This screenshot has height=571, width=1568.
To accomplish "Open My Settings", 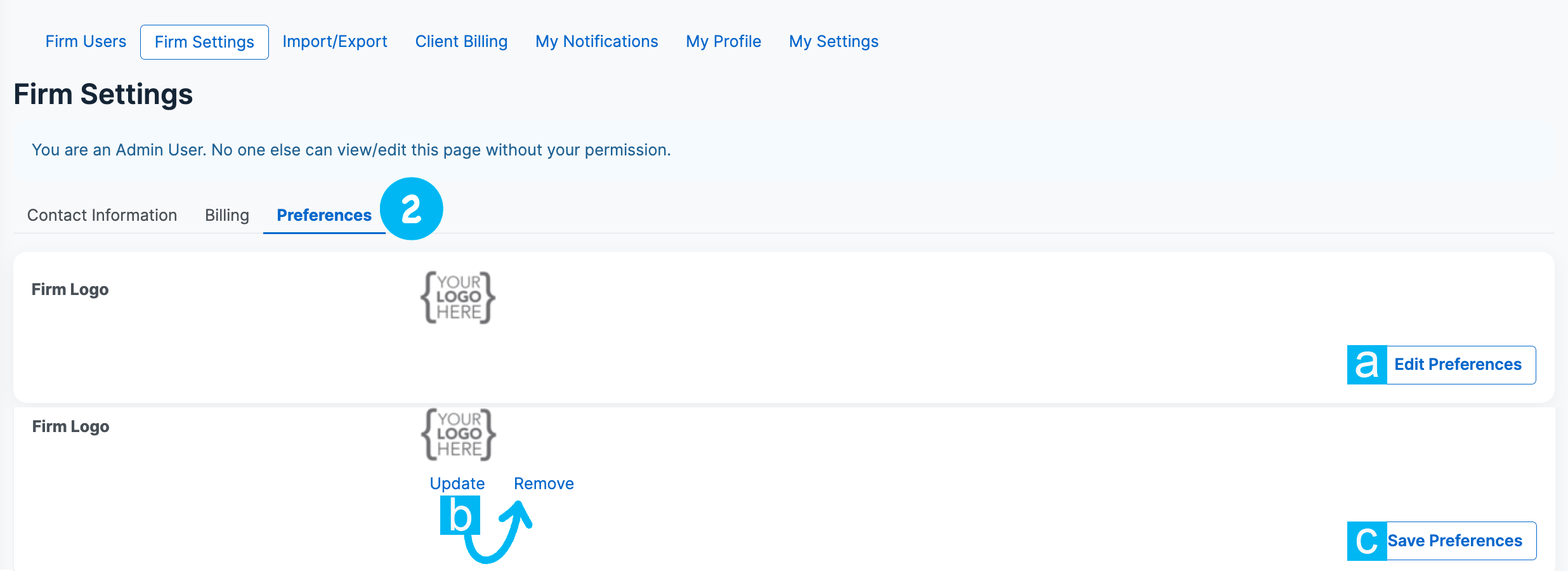I will click(833, 41).
